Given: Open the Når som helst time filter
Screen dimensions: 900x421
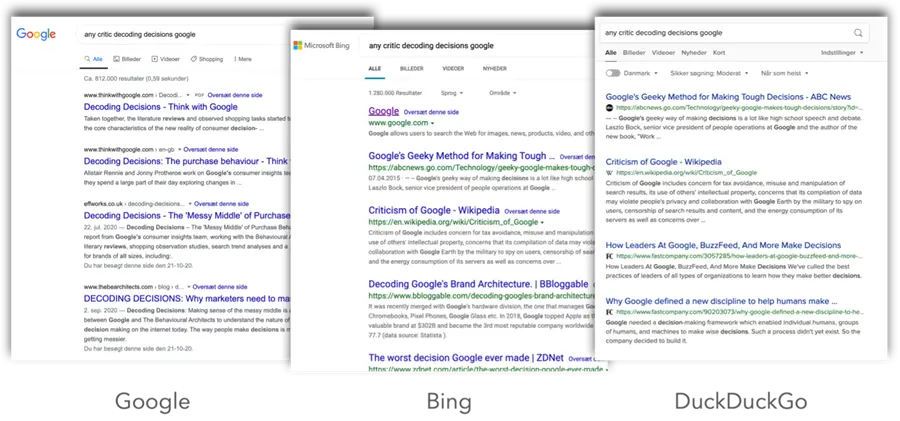Looking at the screenshot, I should [785, 74].
